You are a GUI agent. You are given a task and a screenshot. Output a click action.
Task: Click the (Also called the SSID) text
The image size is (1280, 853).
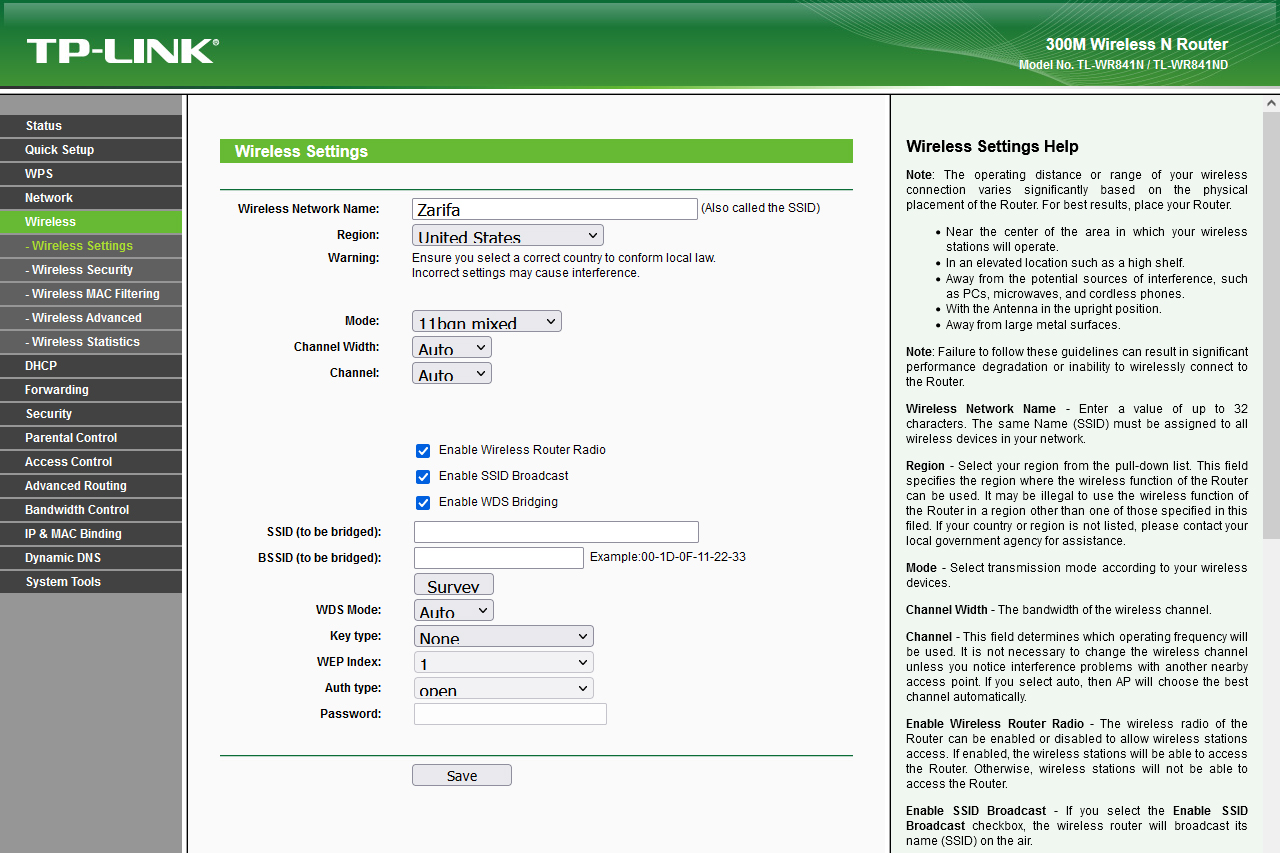coord(760,208)
